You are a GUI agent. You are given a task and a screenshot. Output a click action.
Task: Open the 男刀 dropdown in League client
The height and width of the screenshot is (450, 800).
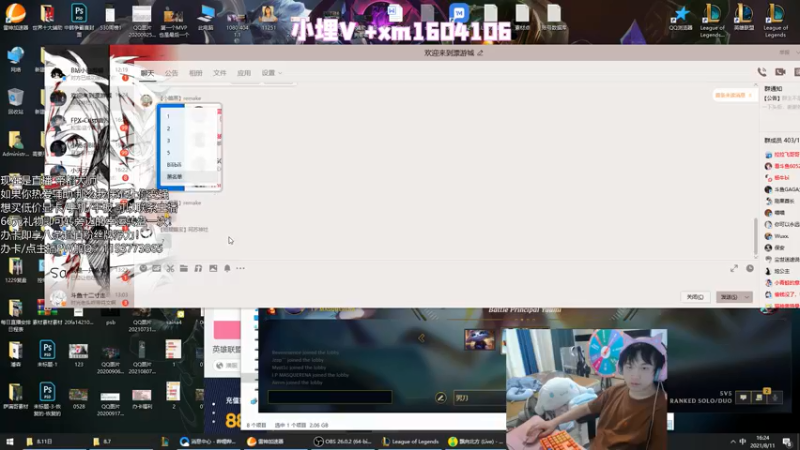[480, 397]
